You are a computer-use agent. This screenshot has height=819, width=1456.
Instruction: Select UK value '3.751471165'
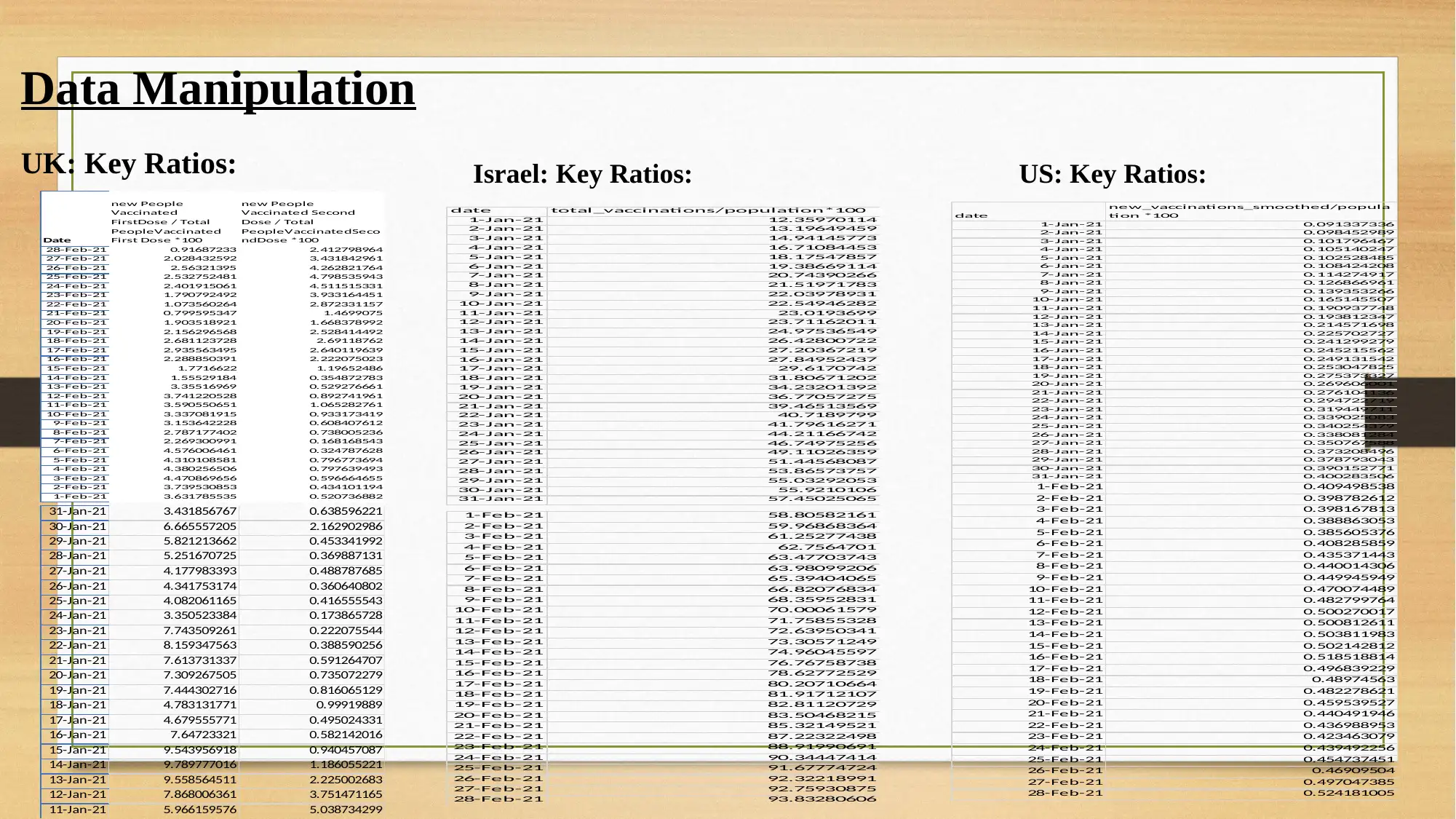point(346,794)
